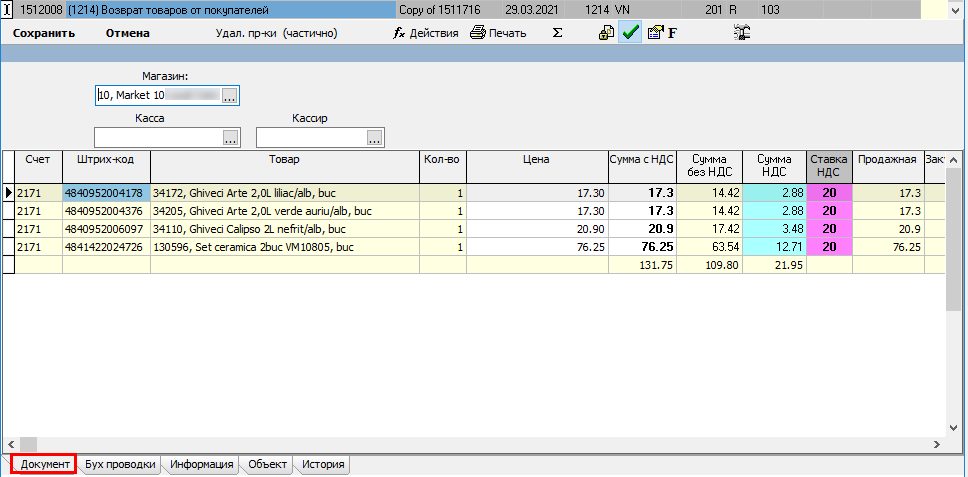Click total without VAT 109.80
The image size is (968, 477).
pos(709,265)
